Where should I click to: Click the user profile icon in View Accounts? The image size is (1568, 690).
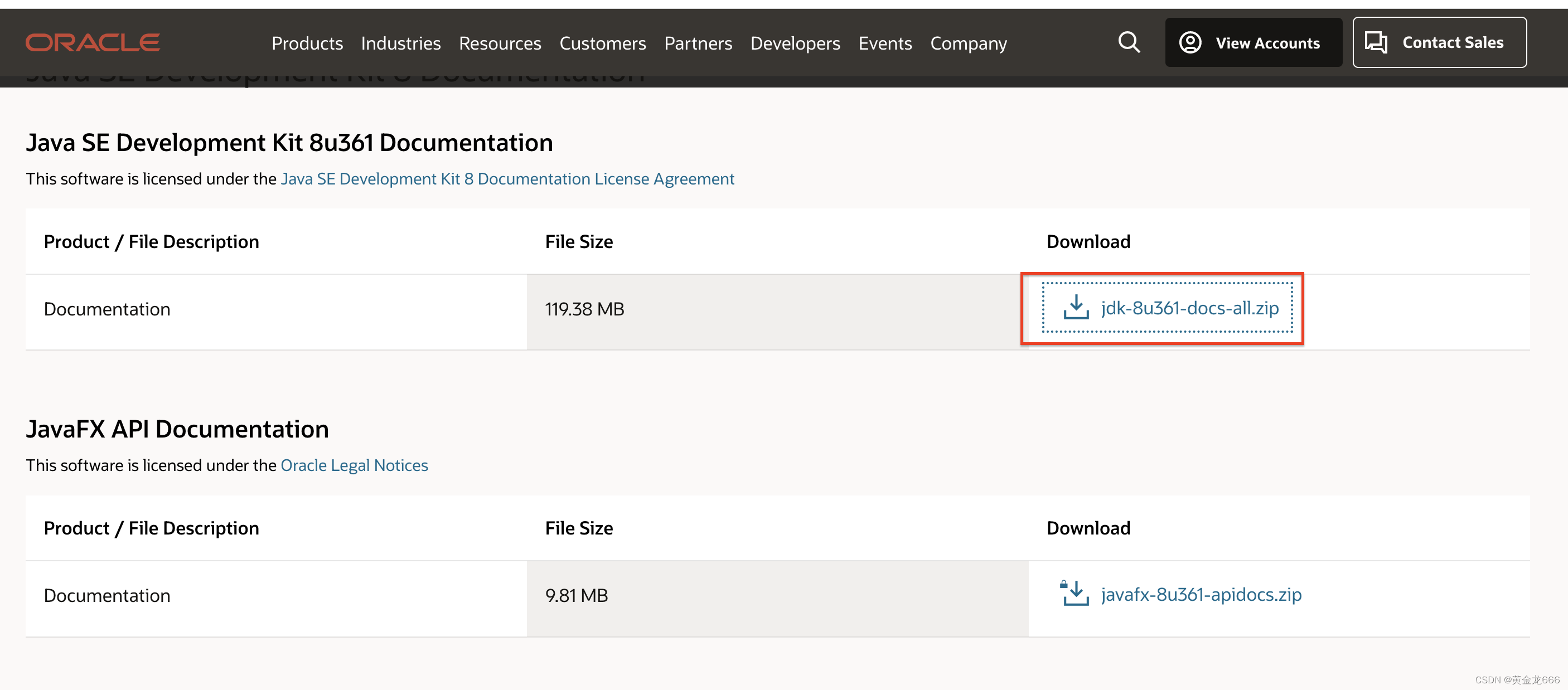click(1190, 42)
